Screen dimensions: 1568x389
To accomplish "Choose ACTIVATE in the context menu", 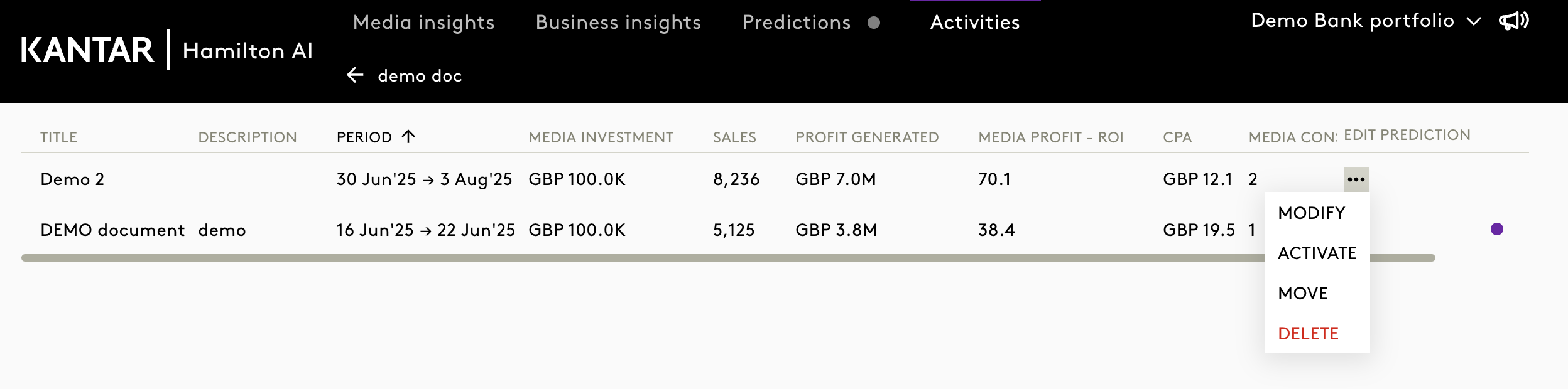I will [1317, 253].
